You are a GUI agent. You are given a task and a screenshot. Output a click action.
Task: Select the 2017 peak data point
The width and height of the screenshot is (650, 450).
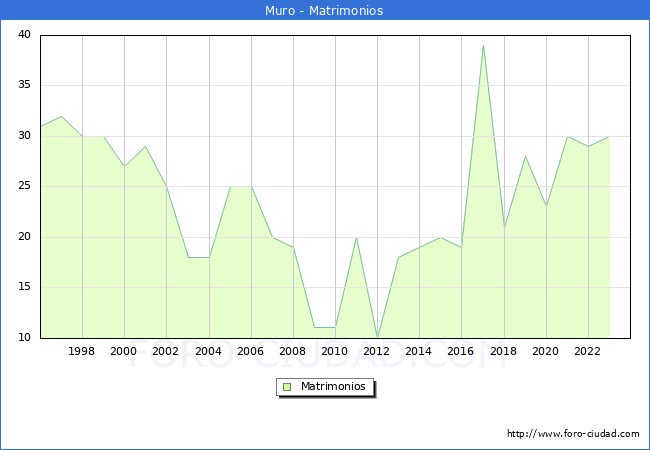(483, 46)
